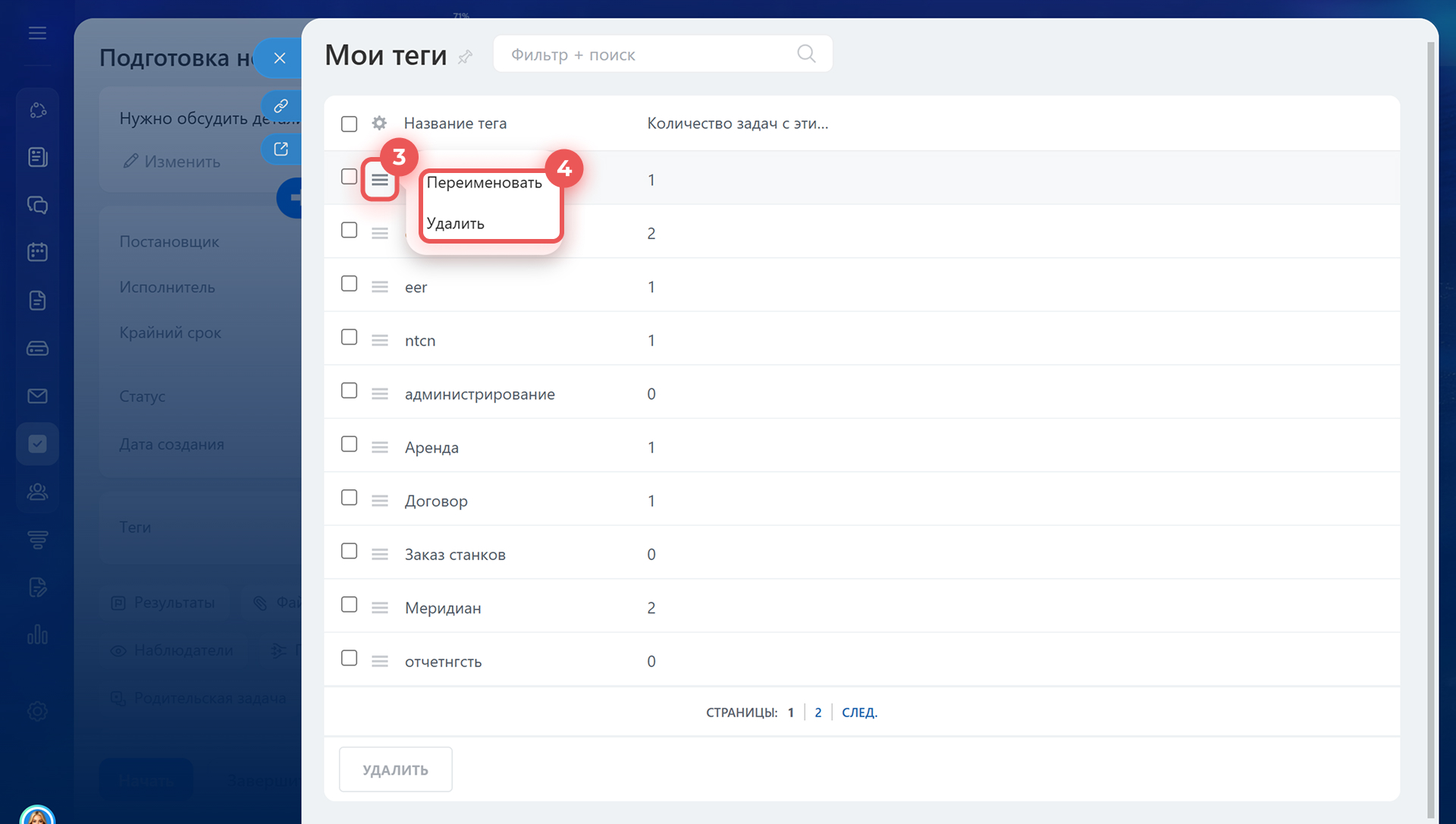This screenshot has width=1456, height=824.
Task: Check the box for Аренда tag
Action: pos(349,445)
